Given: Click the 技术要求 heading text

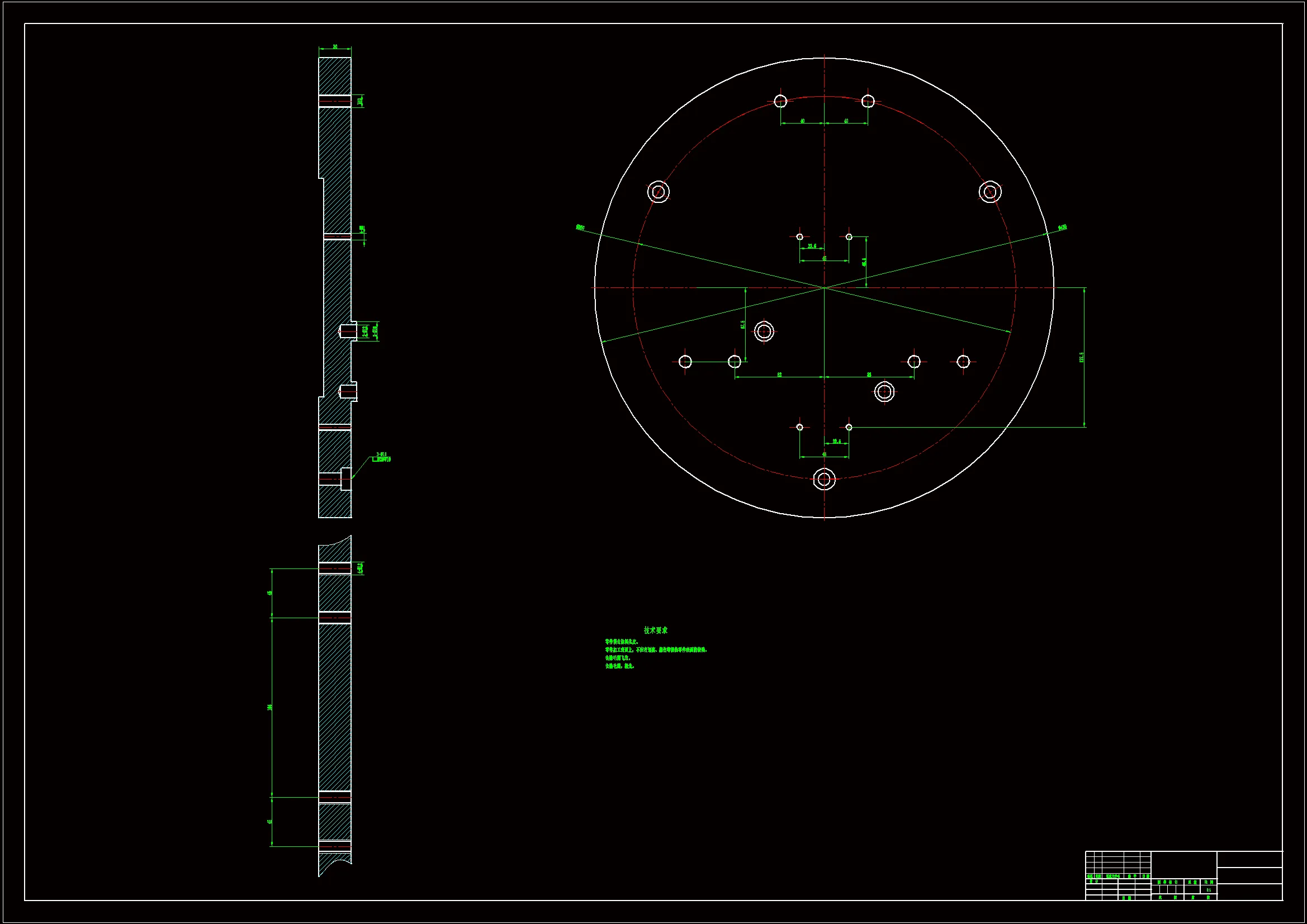Looking at the screenshot, I should [655, 630].
